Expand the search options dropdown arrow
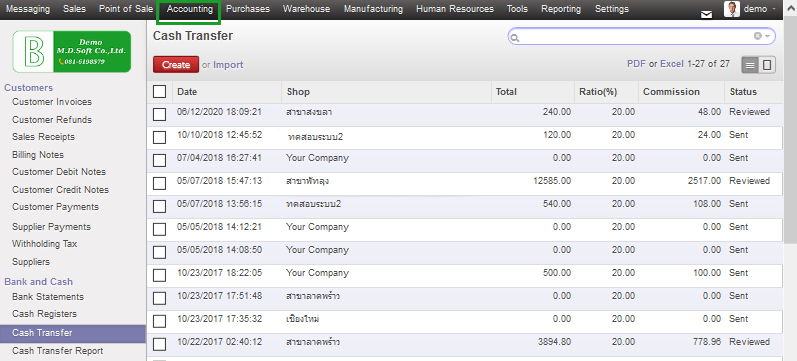The width and height of the screenshot is (797, 361). coord(768,36)
